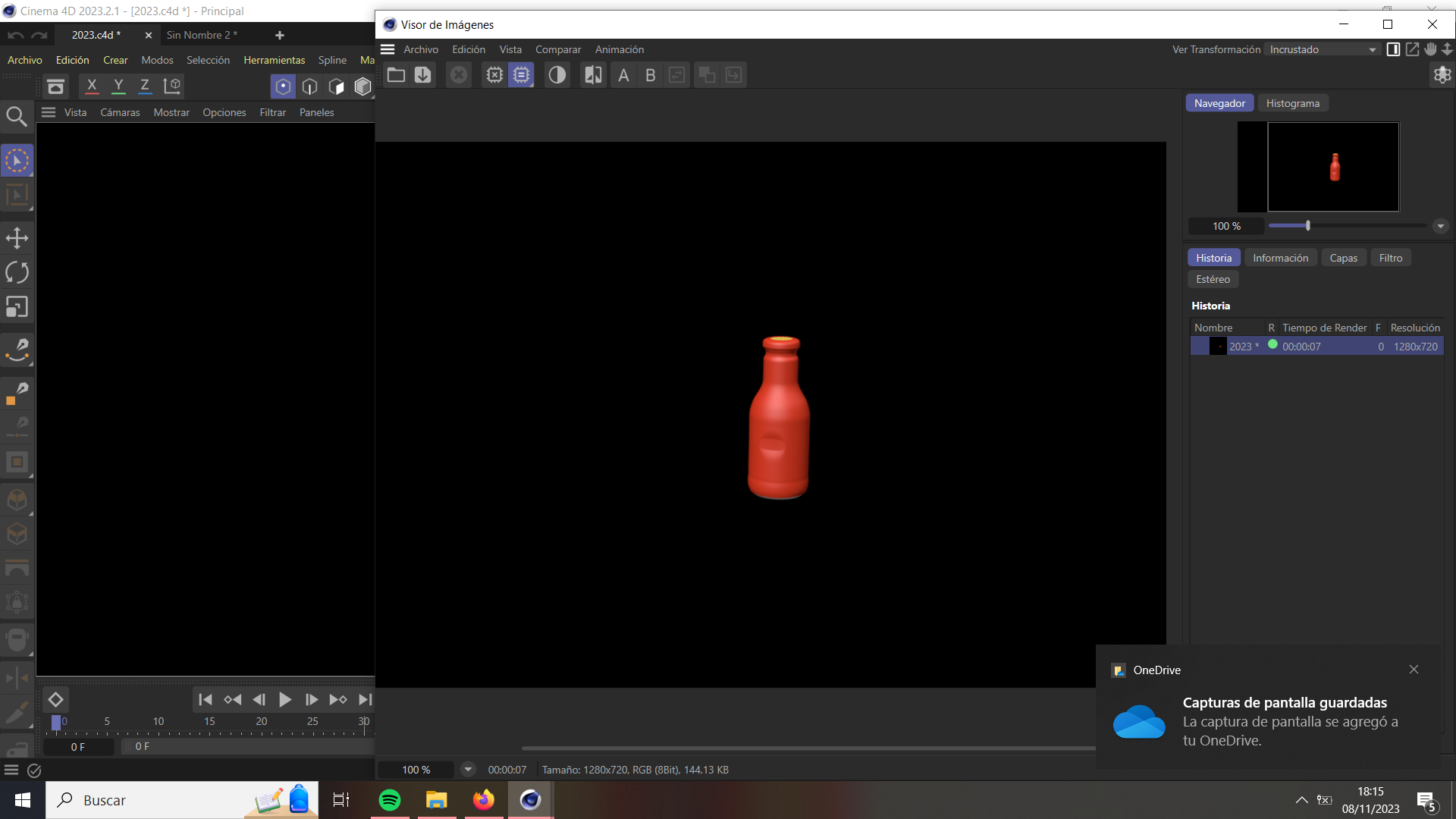Toggle the split panel layout icon
The width and height of the screenshot is (1456, 819).
pos(1393,49)
